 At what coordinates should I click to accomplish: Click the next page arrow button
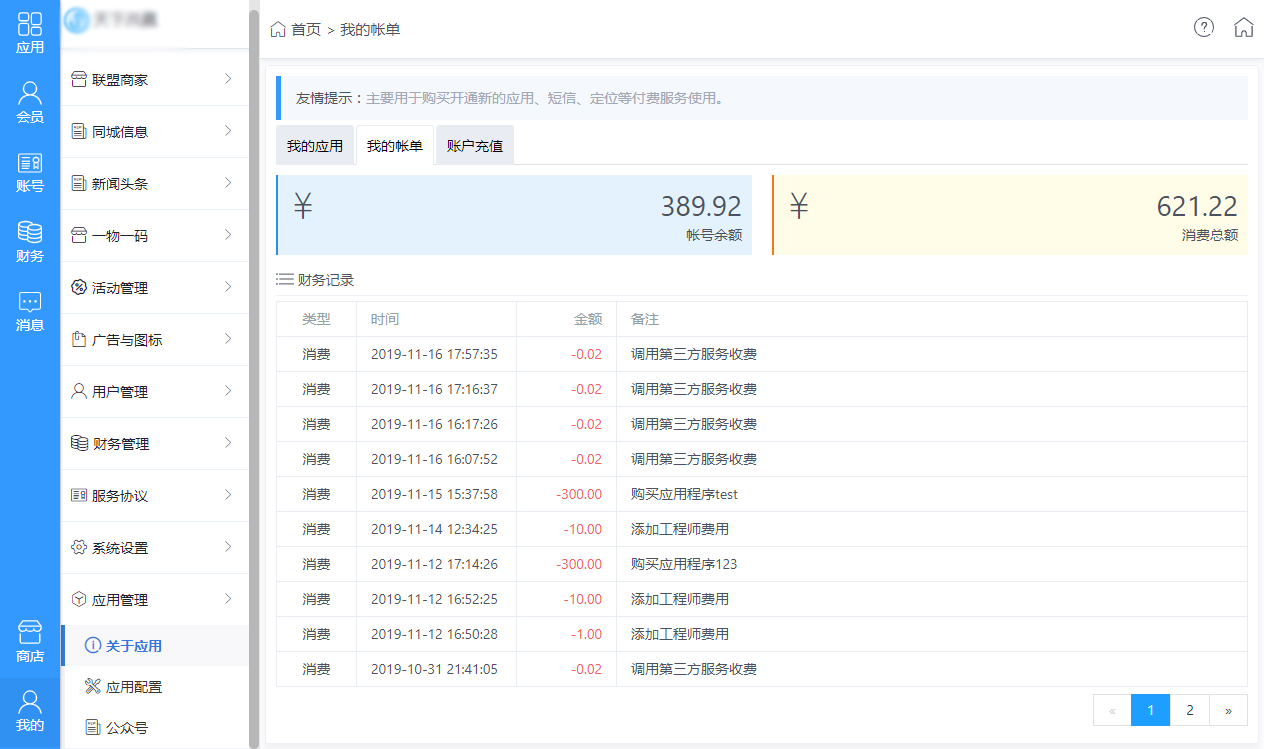click(x=1228, y=710)
